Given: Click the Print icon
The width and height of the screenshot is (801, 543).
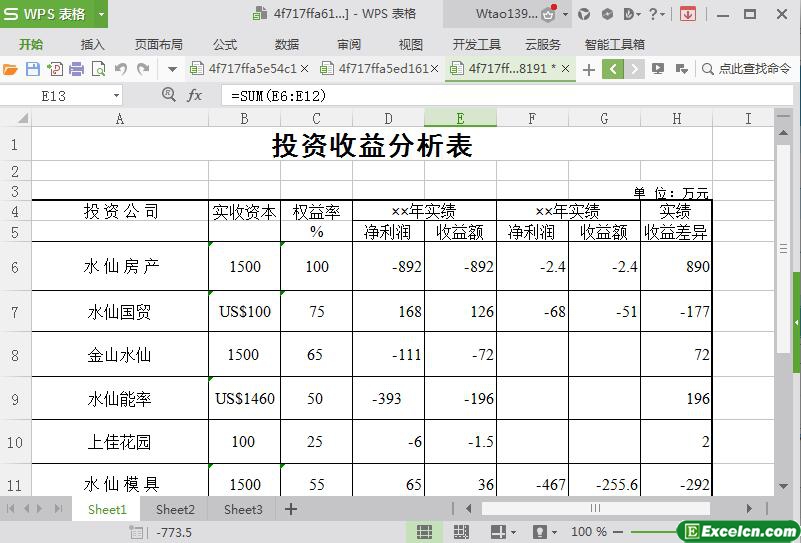Looking at the screenshot, I should 76,68.
